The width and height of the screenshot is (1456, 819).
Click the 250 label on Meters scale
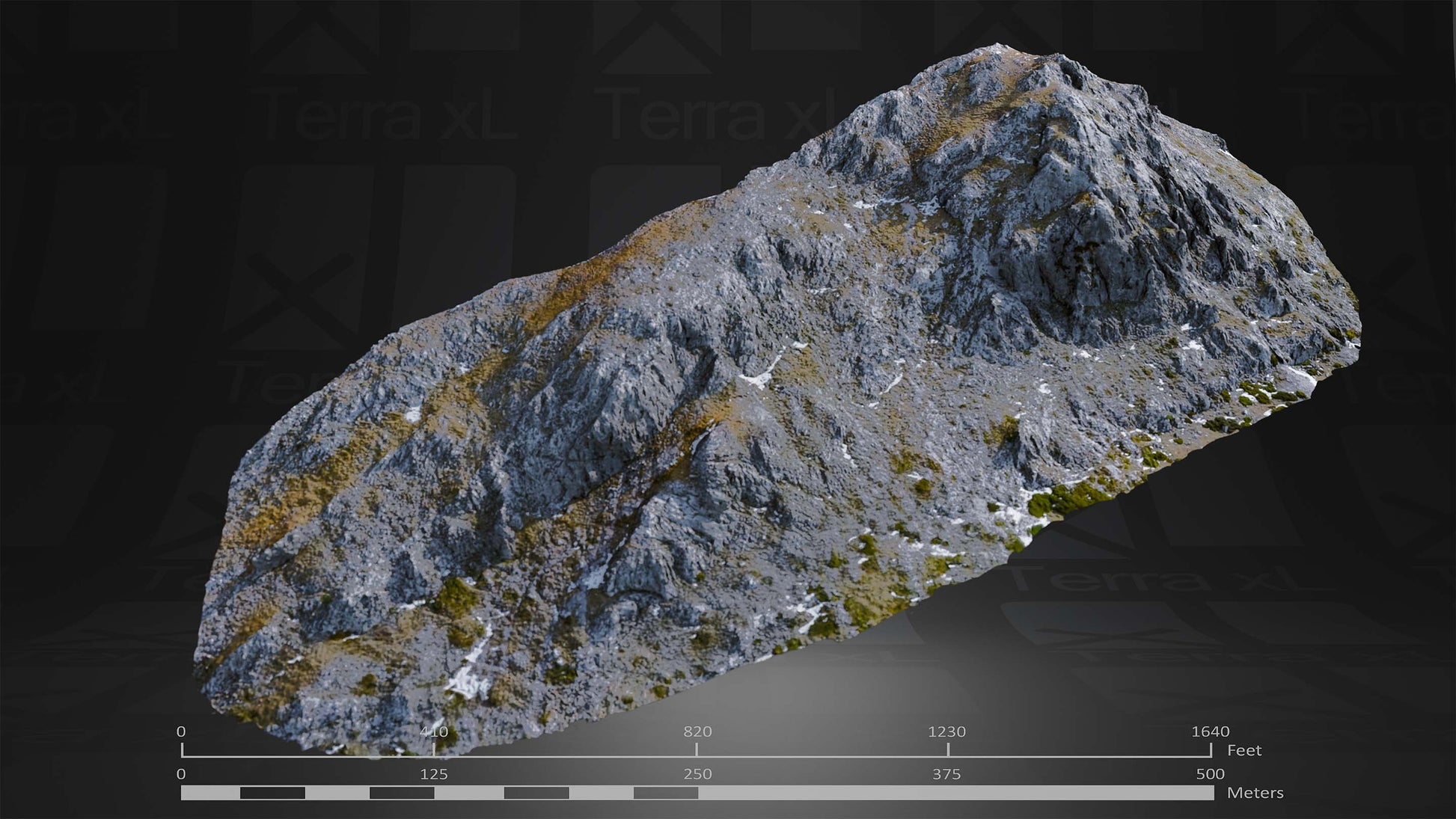tap(697, 774)
